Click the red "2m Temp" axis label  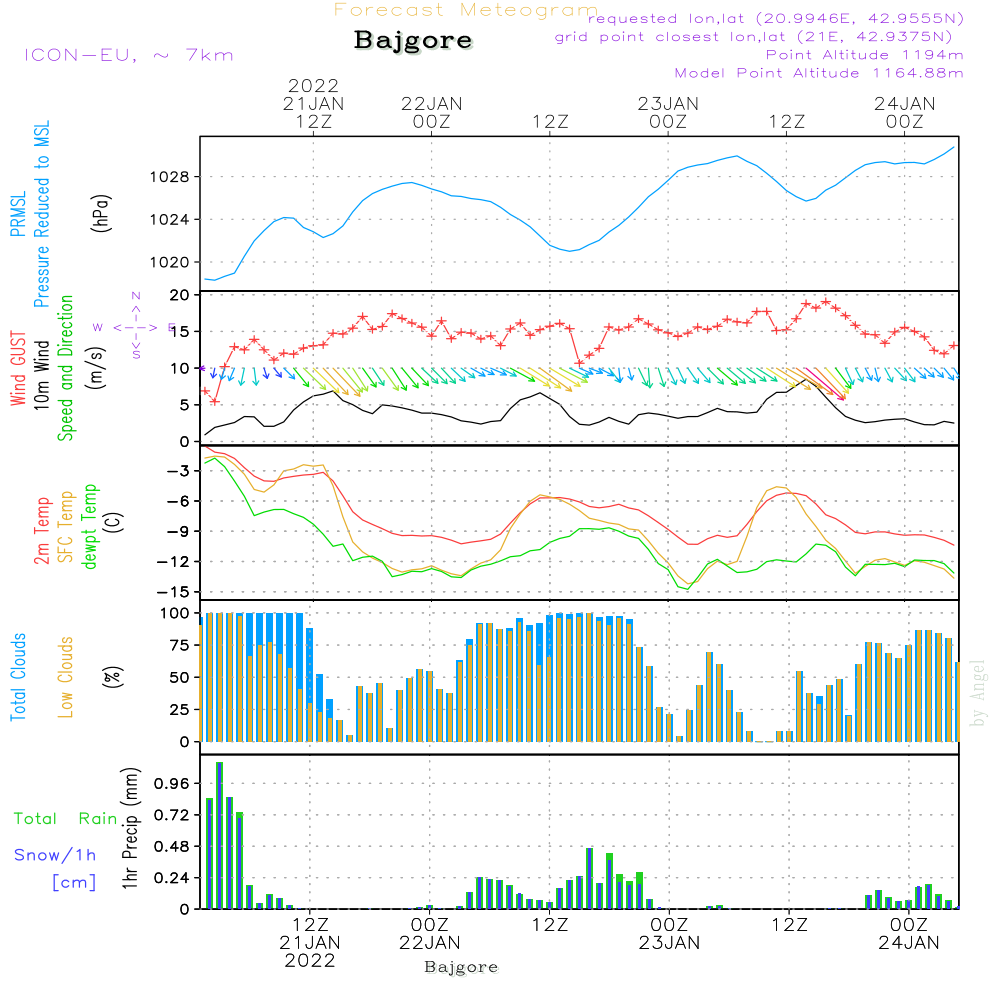tap(42, 529)
